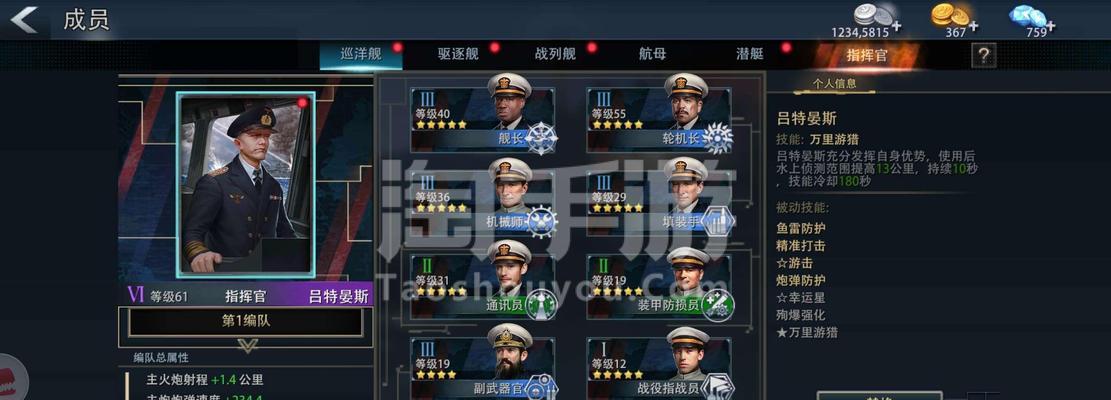
Task: Open the 指挥官 tab
Action: click(x=867, y=55)
